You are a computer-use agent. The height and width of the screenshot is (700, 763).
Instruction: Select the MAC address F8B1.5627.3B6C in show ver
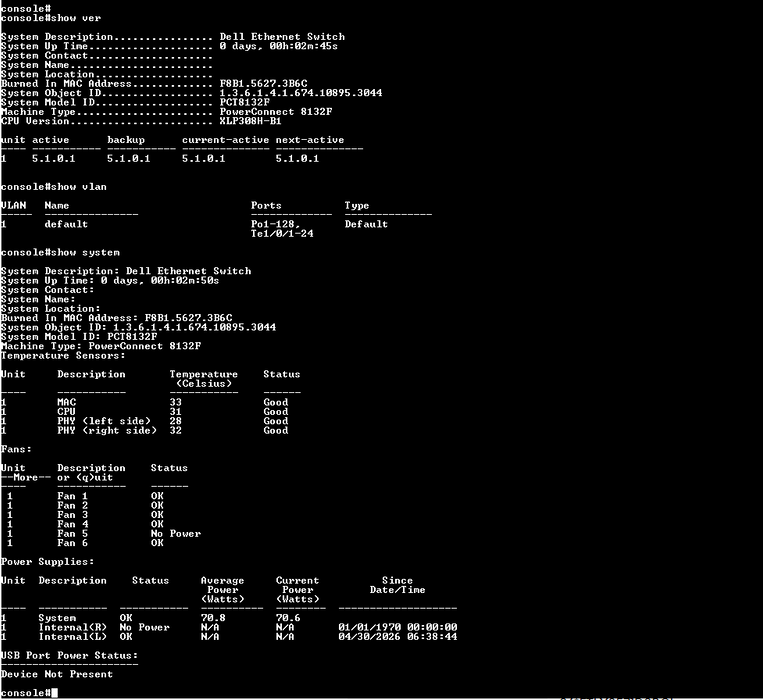click(x=263, y=84)
